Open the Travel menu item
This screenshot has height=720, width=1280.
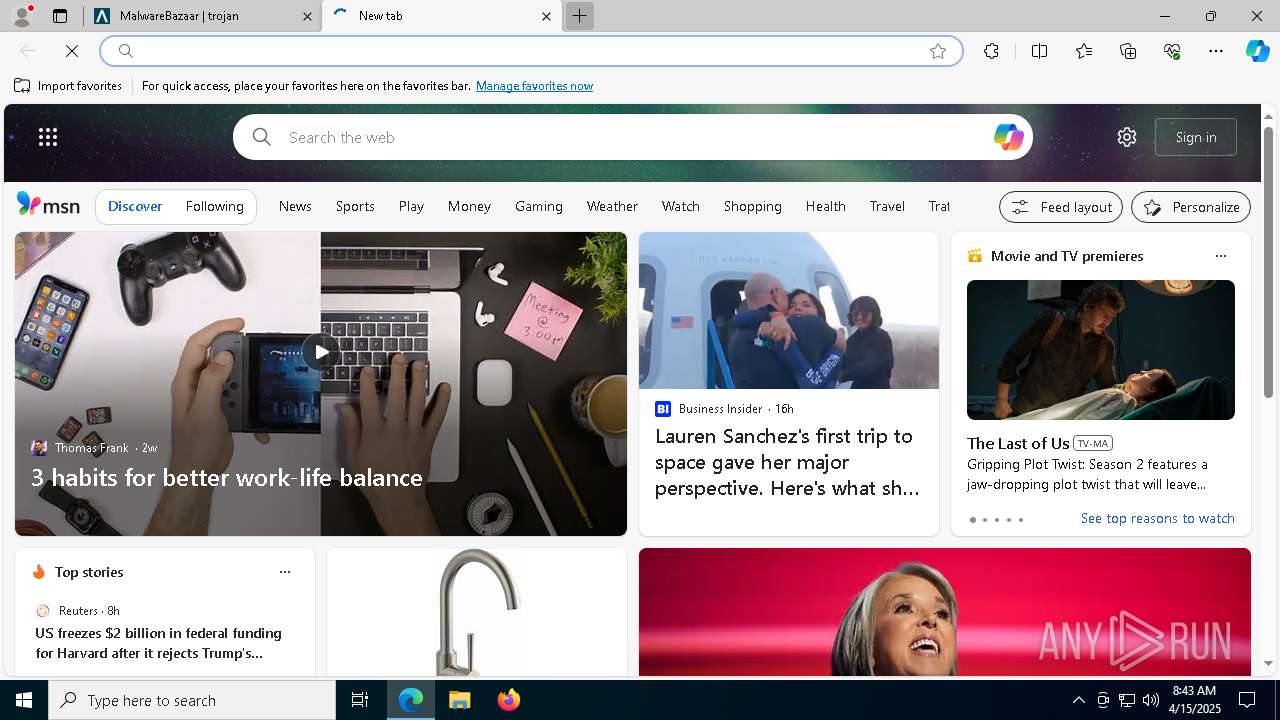tap(887, 206)
